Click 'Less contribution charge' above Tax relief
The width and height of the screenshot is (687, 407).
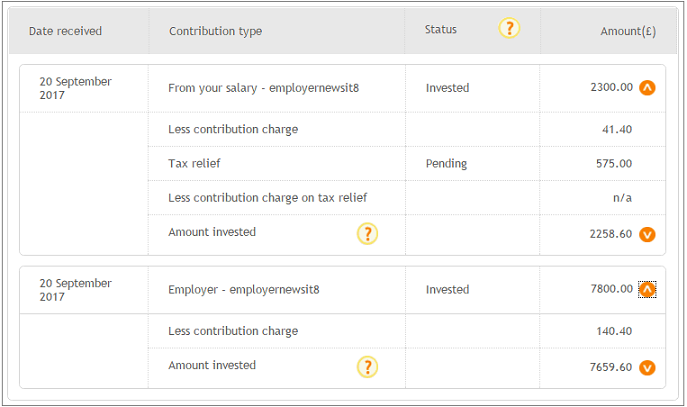pyautogui.click(x=233, y=130)
